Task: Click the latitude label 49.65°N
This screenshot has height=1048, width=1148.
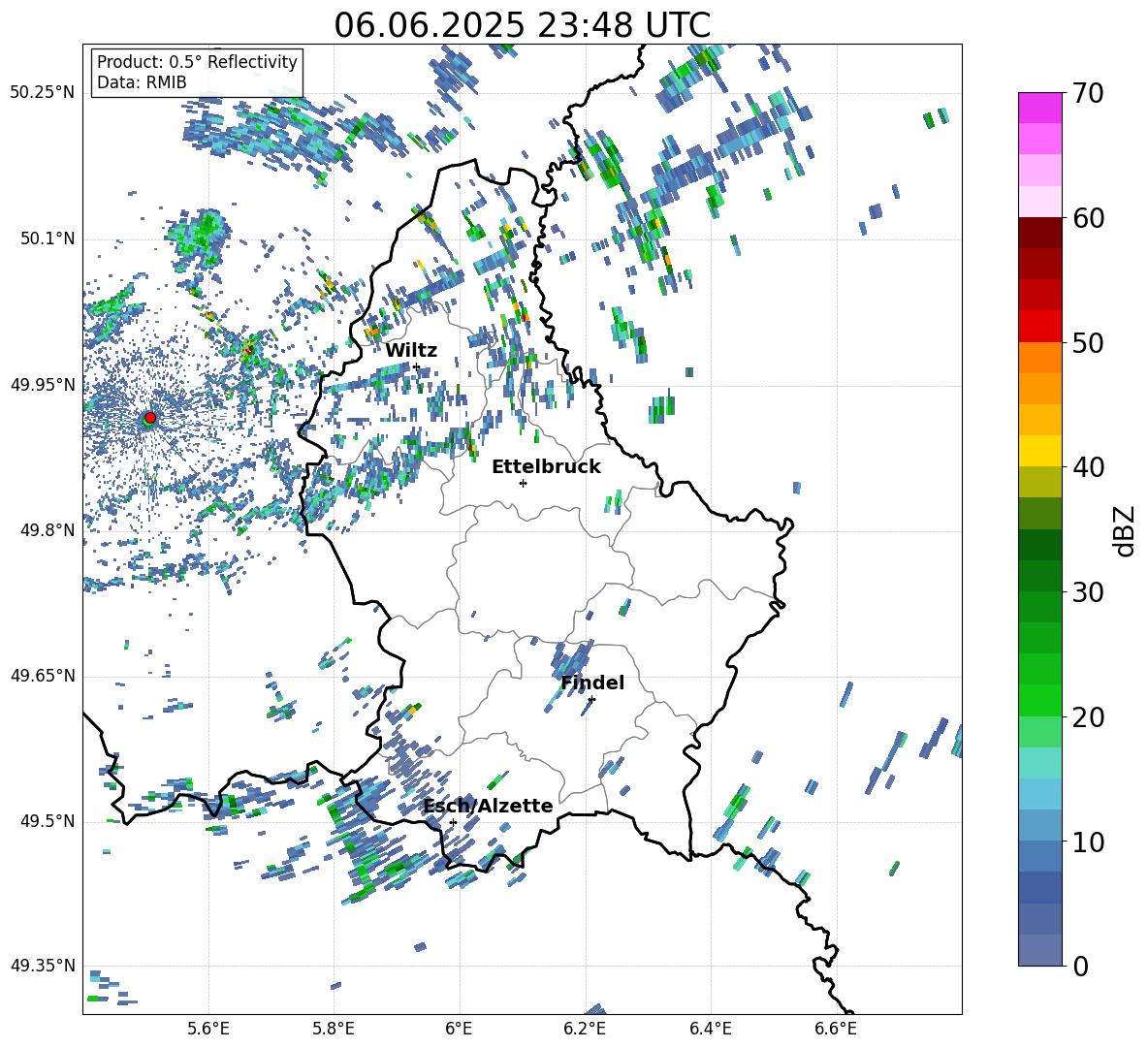Action: point(43,676)
